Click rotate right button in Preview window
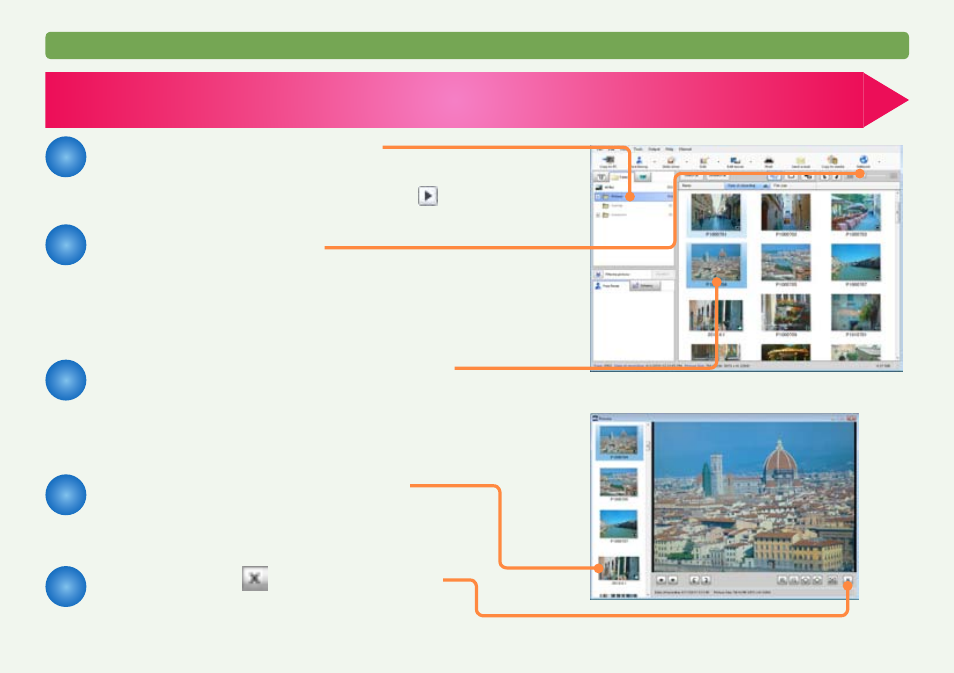 click(x=706, y=580)
